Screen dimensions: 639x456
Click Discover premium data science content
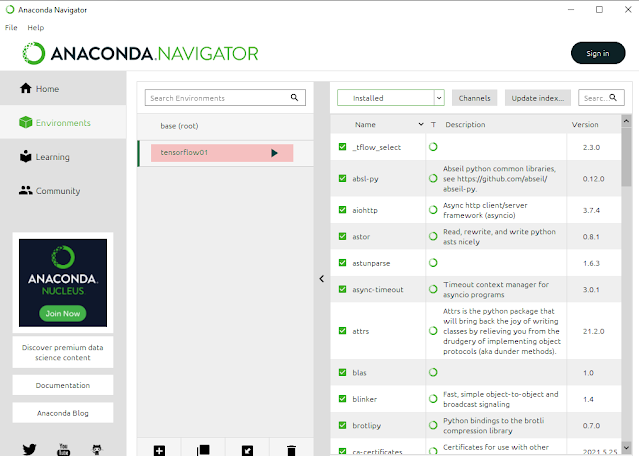63,352
